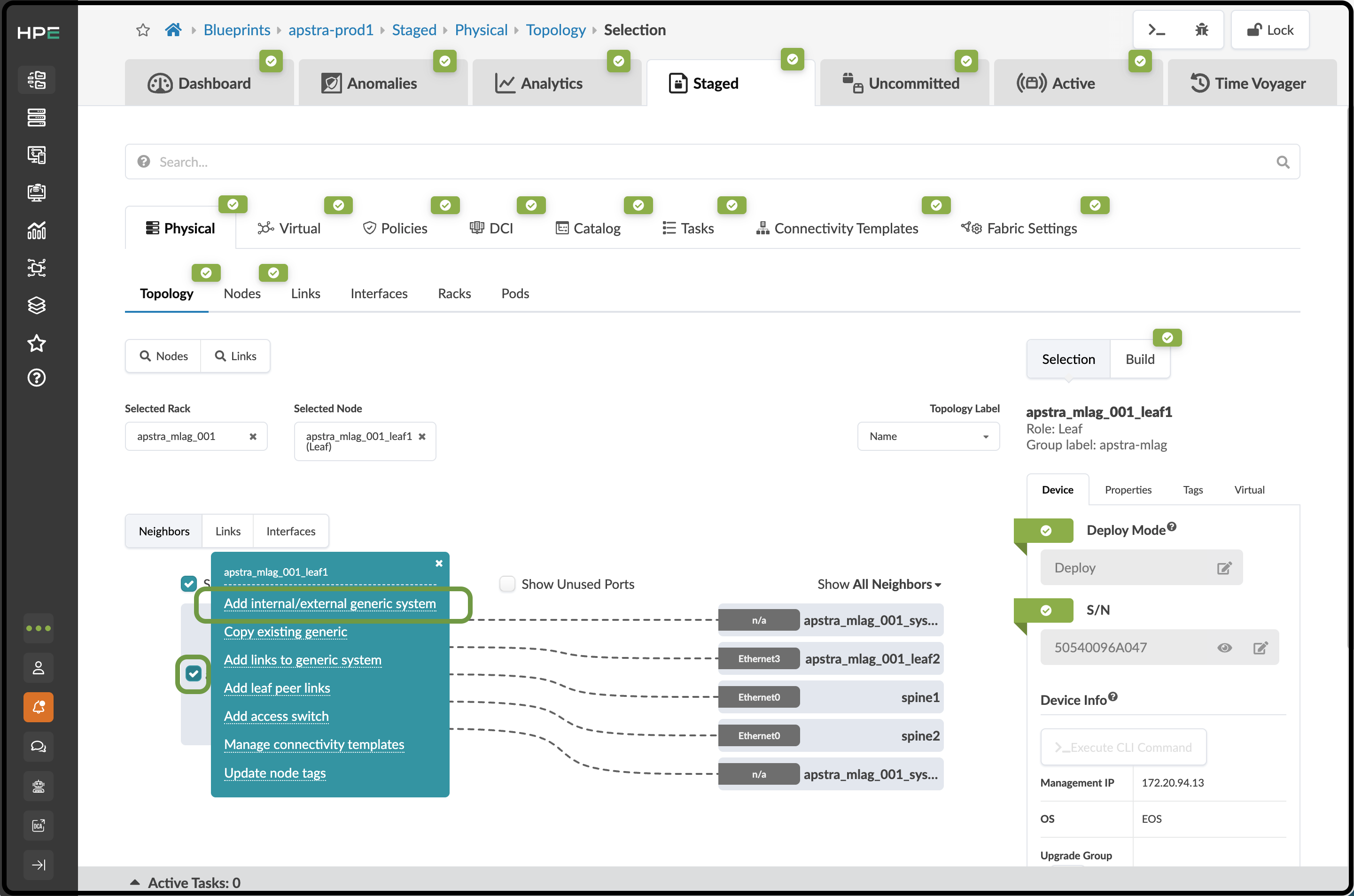Open the analytics chart icon in sidebar

click(37, 230)
